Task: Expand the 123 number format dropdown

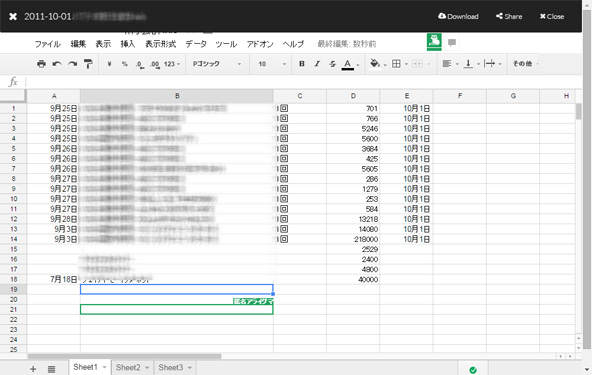Action: coord(172,64)
